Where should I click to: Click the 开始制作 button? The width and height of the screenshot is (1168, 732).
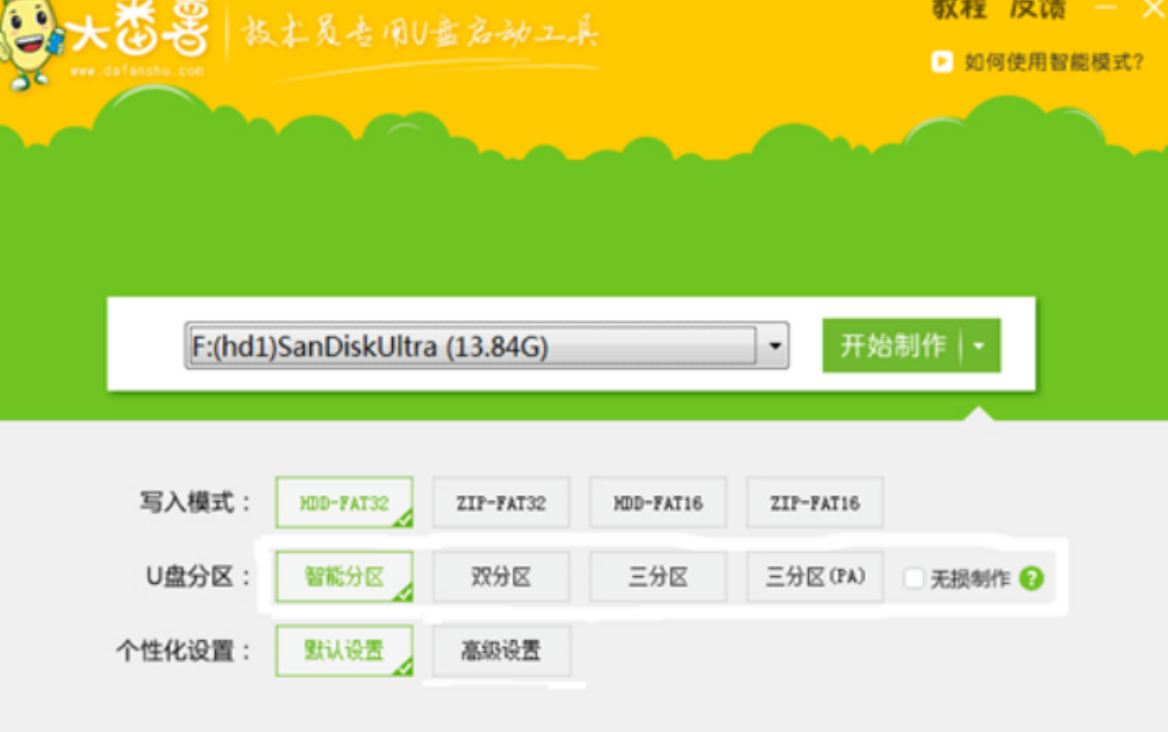[892, 346]
